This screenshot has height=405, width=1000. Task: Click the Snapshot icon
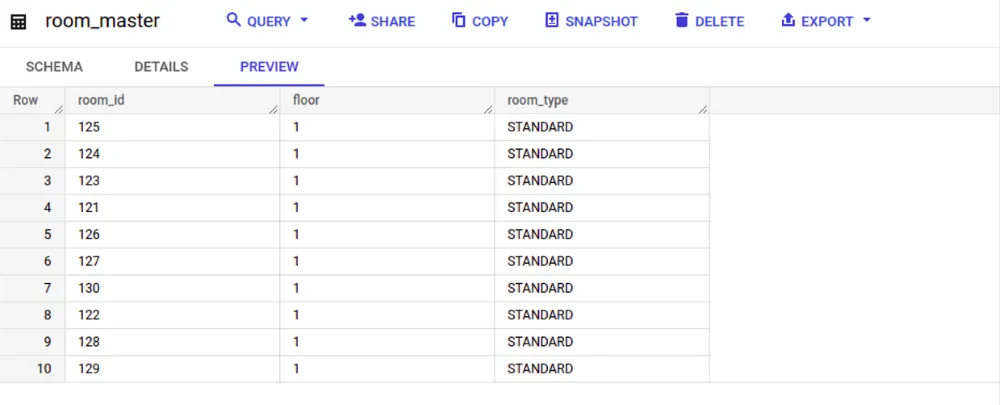(x=552, y=20)
